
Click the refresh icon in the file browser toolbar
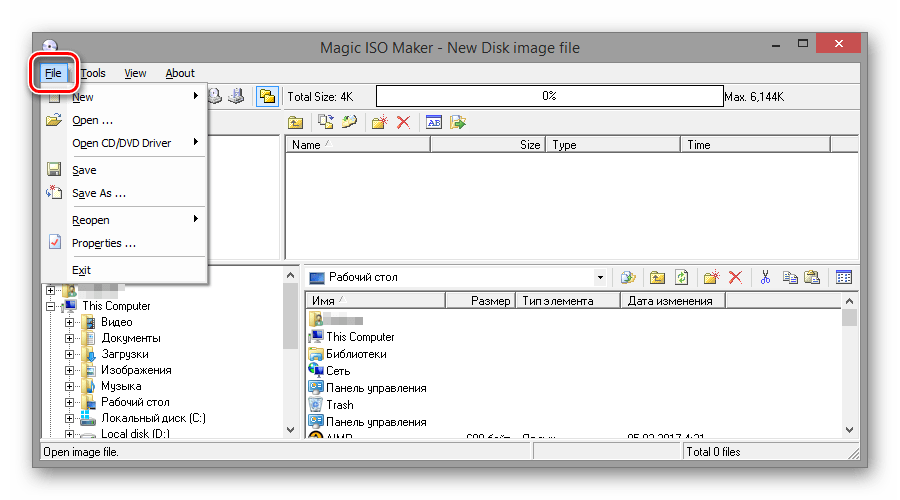point(682,277)
